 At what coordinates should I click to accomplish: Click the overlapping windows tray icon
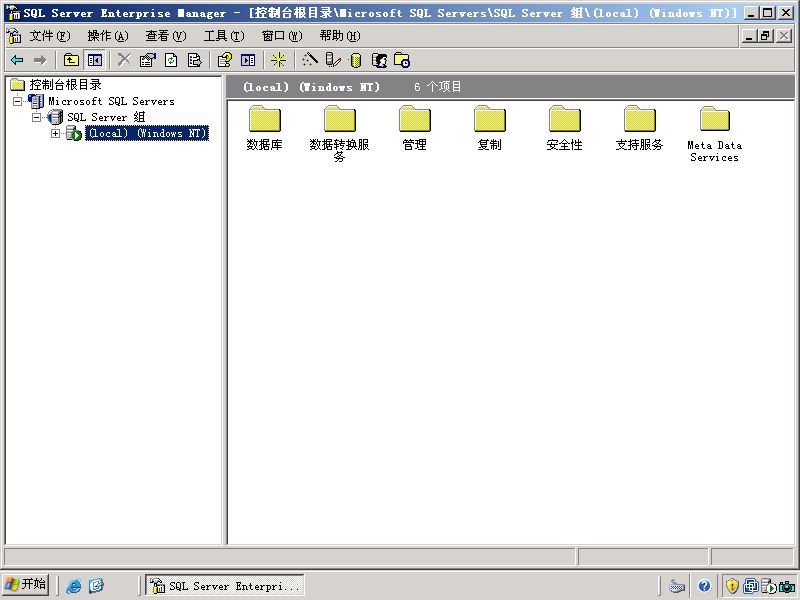click(751, 586)
